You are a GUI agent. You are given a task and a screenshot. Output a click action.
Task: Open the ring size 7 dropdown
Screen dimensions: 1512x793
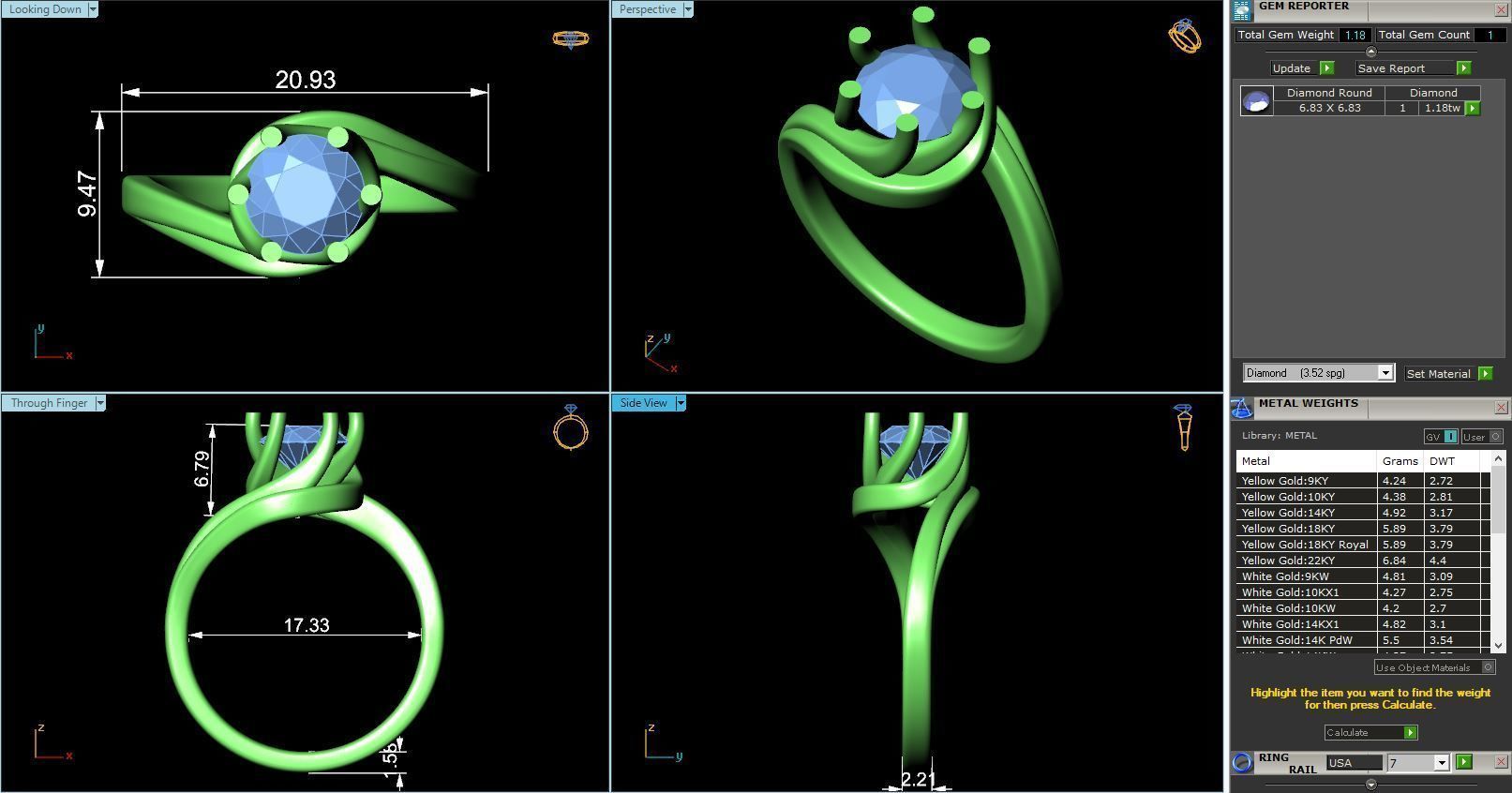pyautogui.click(x=1441, y=763)
